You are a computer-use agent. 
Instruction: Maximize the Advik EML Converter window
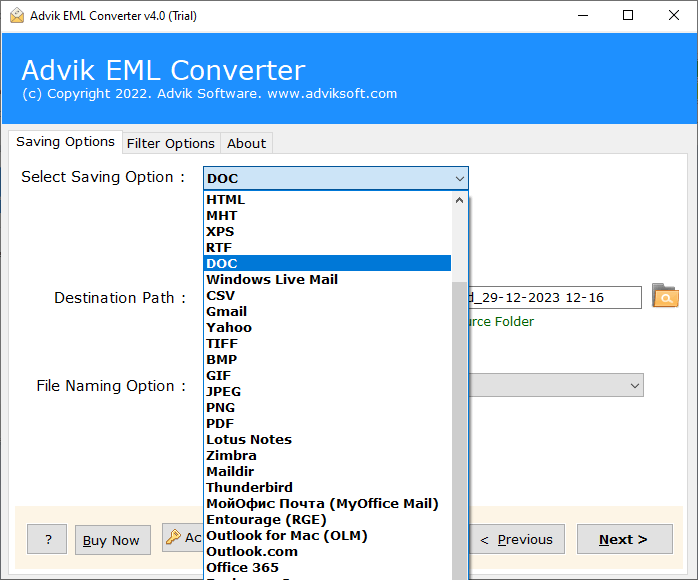tap(628, 16)
